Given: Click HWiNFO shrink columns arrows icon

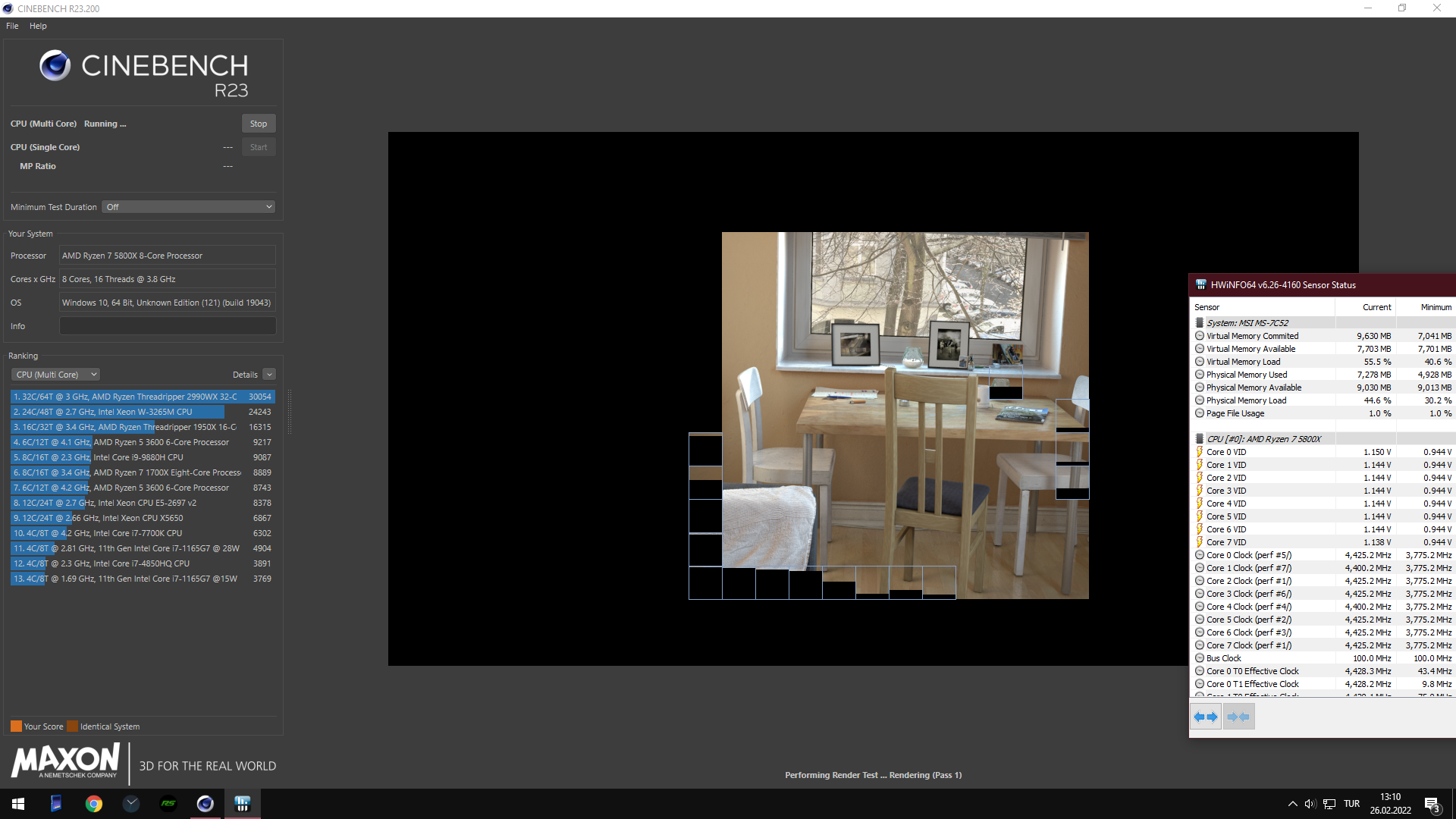Looking at the screenshot, I should tap(1238, 717).
